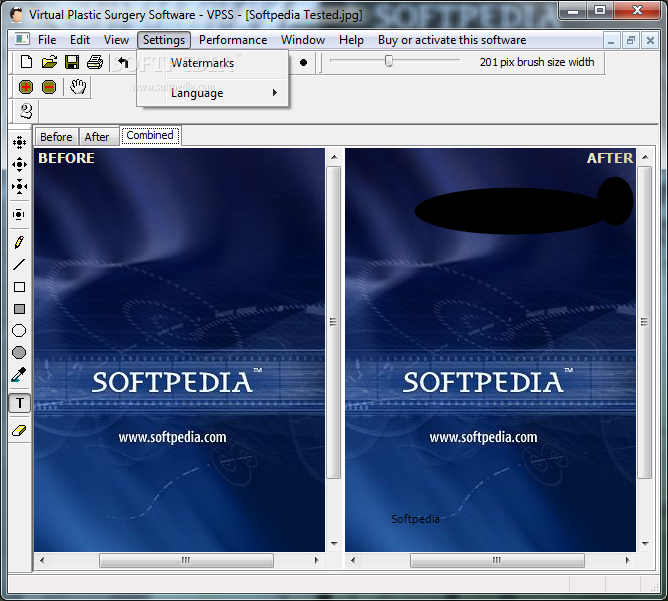Select the Line tool
The width and height of the screenshot is (668, 601).
[19, 265]
